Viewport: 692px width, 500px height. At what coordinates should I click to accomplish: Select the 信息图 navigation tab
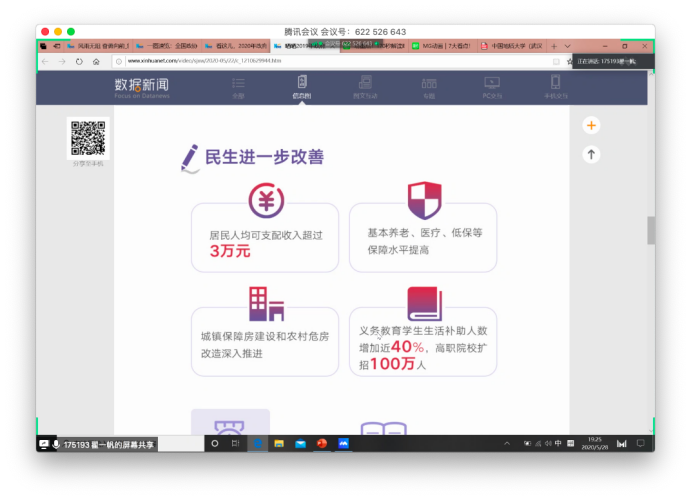pos(302,88)
